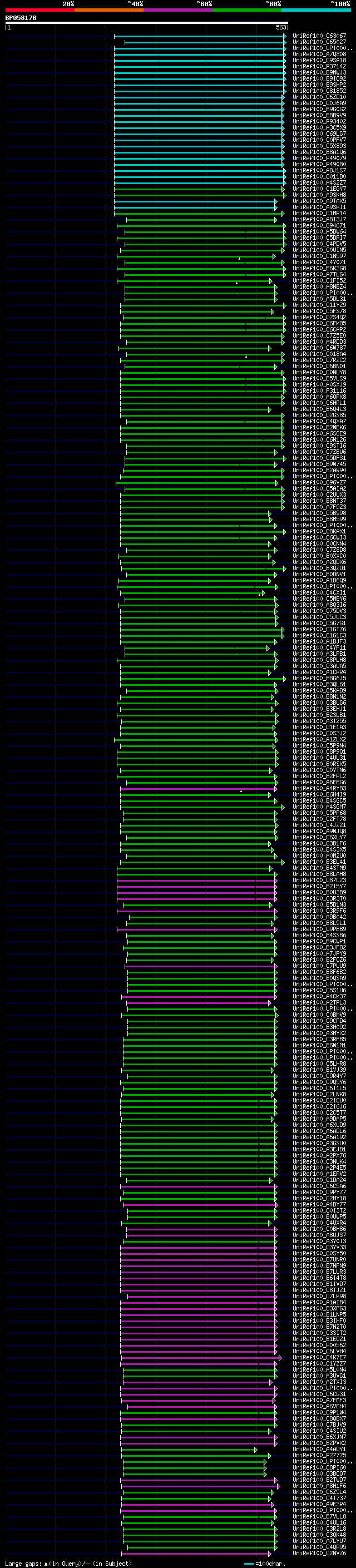Select the UniRef100_Q6LVH4 label
The width and height of the screenshot is (356, 1568).
319,1351
